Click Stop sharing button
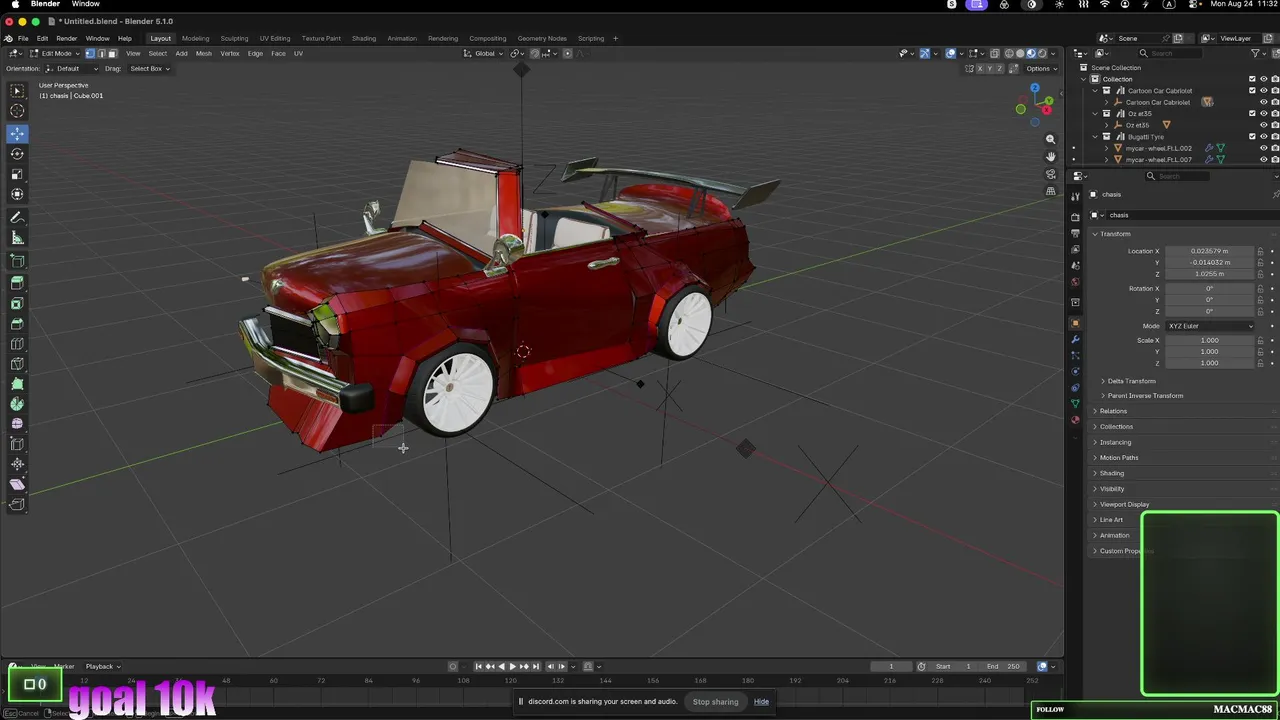The width and height of the screenshot is (1280, 720). 716,701
